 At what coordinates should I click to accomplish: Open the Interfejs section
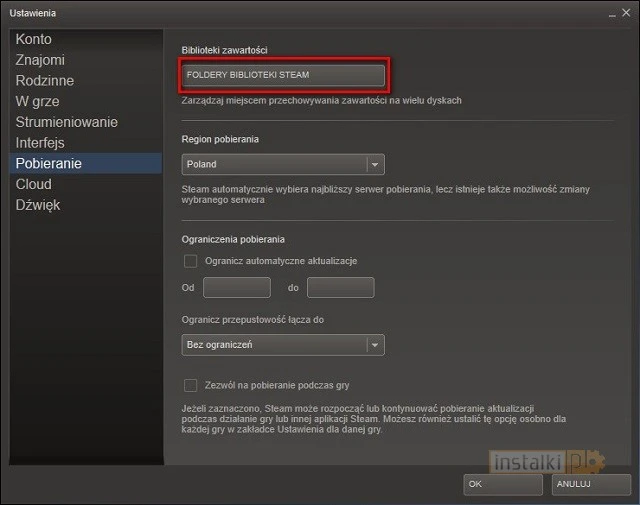click(86, 143)
